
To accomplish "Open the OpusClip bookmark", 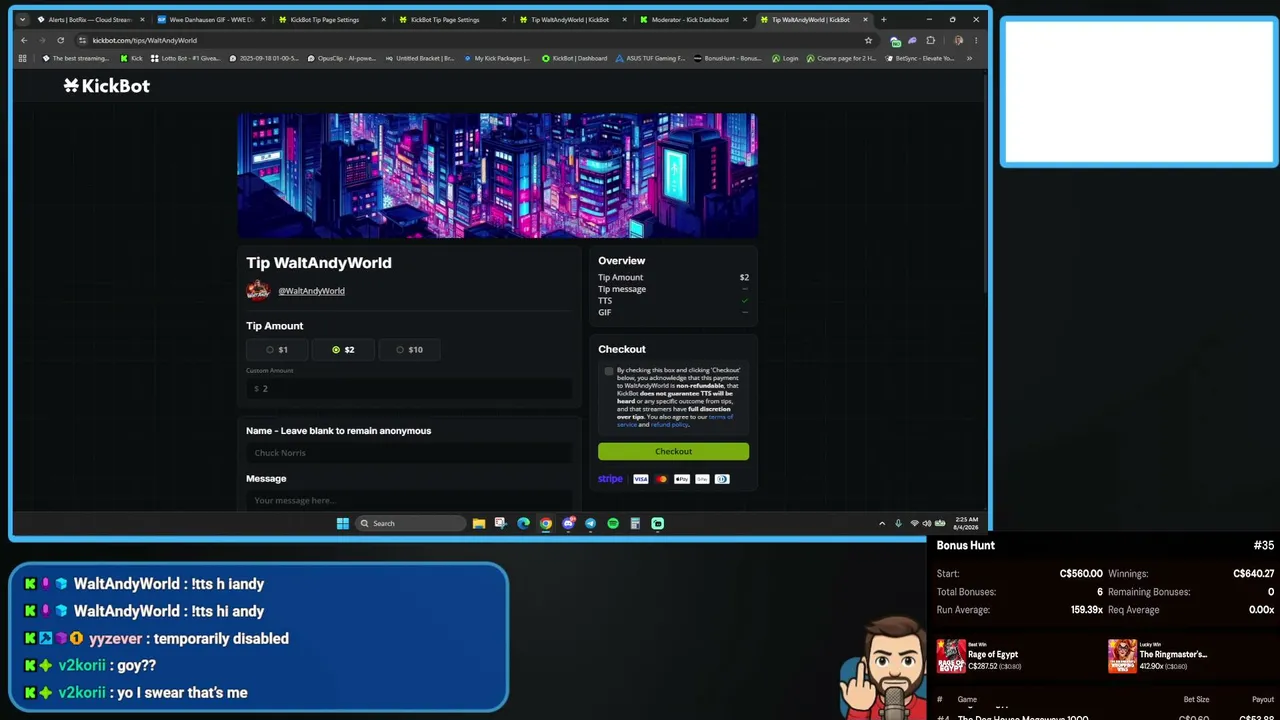I will click(x=341, y=58).
